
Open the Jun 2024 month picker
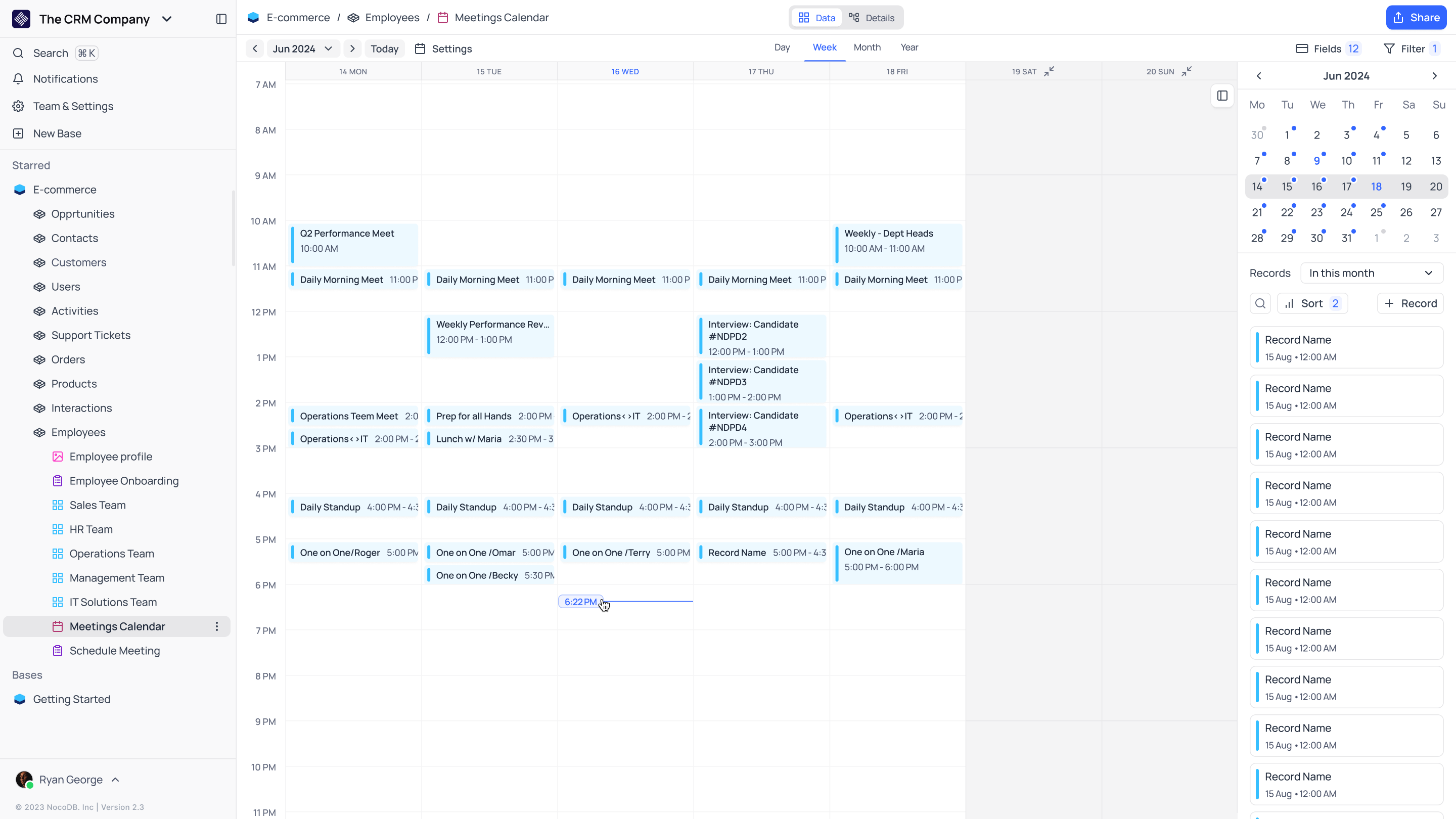[x=302, y=49]
